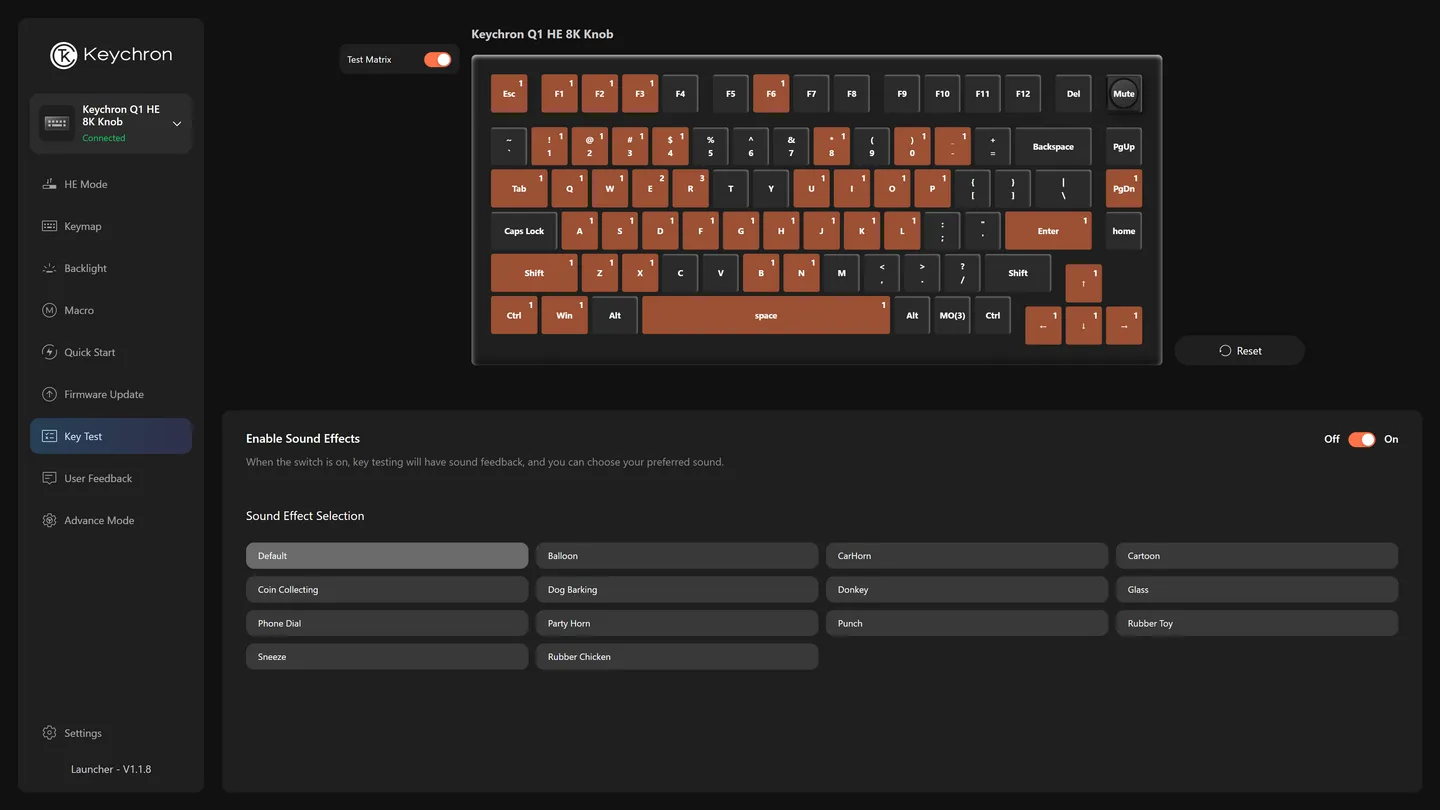Click the Caps Lock key
This screenshot has width=1440, height=810.
524,231
